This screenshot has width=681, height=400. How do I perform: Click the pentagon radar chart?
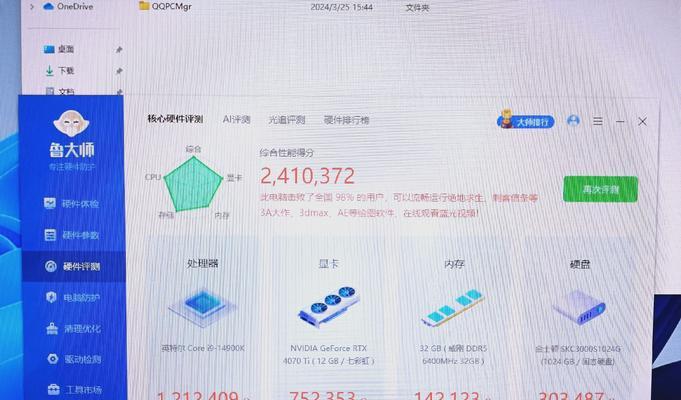tap(193, 184)
